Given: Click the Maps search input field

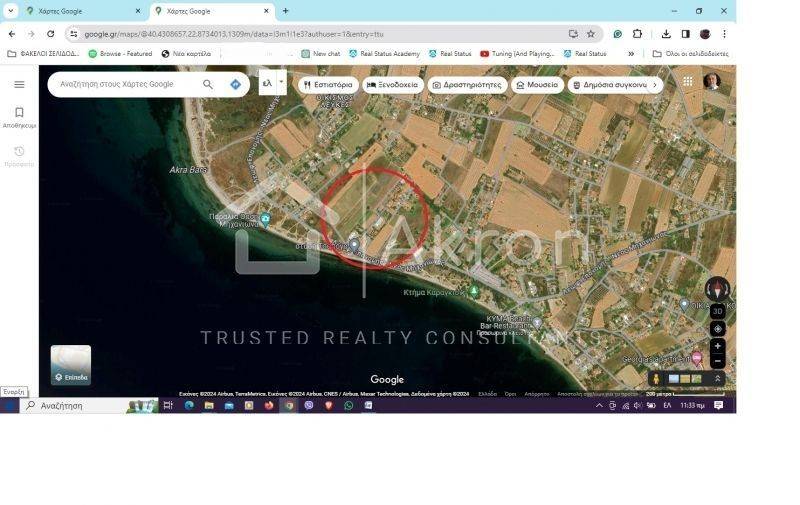Looking at the screenshot, I should pyautogui.click(x=125, y=85).
